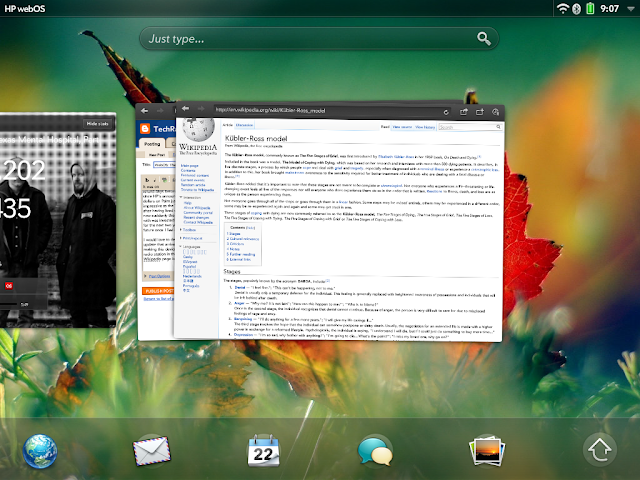This screenshot has width=640, height=480.
Task: Open the Discussion tab on Wikipedia
Action: coord(244,125)
